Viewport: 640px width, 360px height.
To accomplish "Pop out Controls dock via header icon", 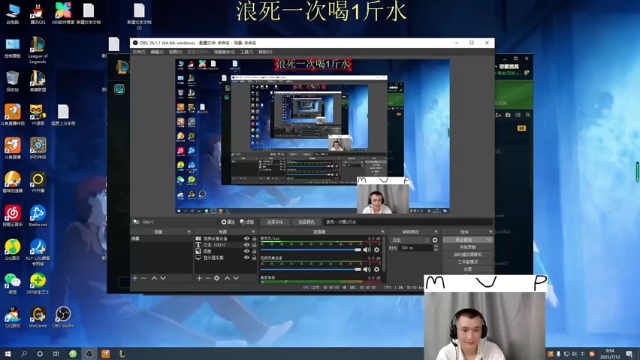I will coord(490,231).
